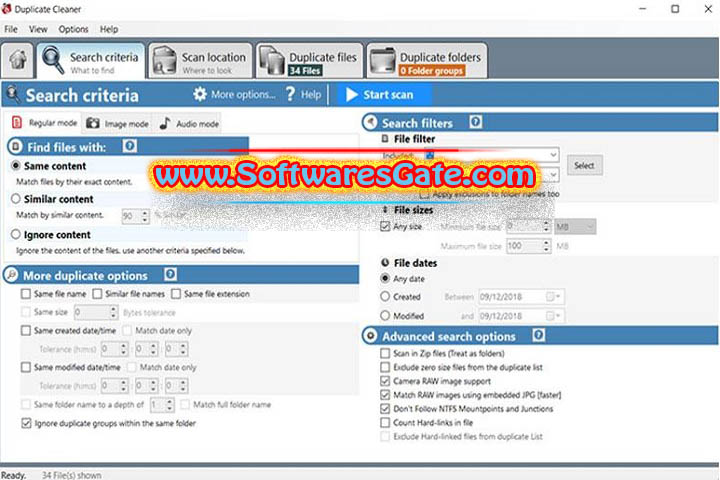Open the Options menu

point(73,29)
